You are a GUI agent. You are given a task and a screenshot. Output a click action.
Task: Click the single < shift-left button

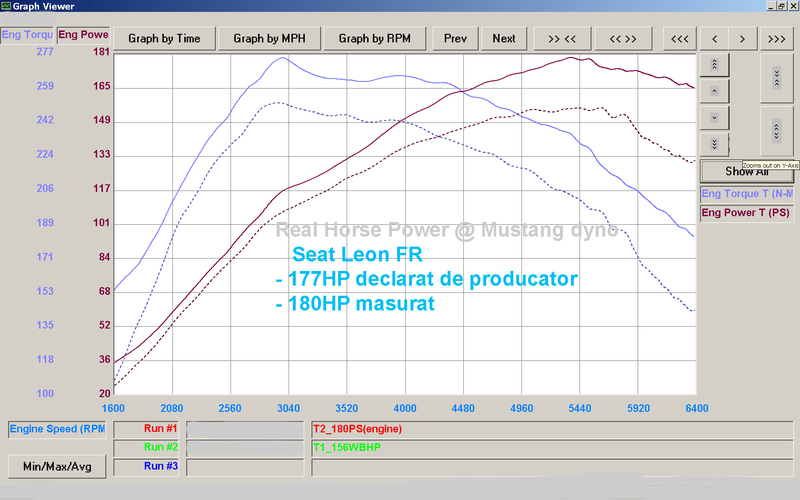point(714,39)
